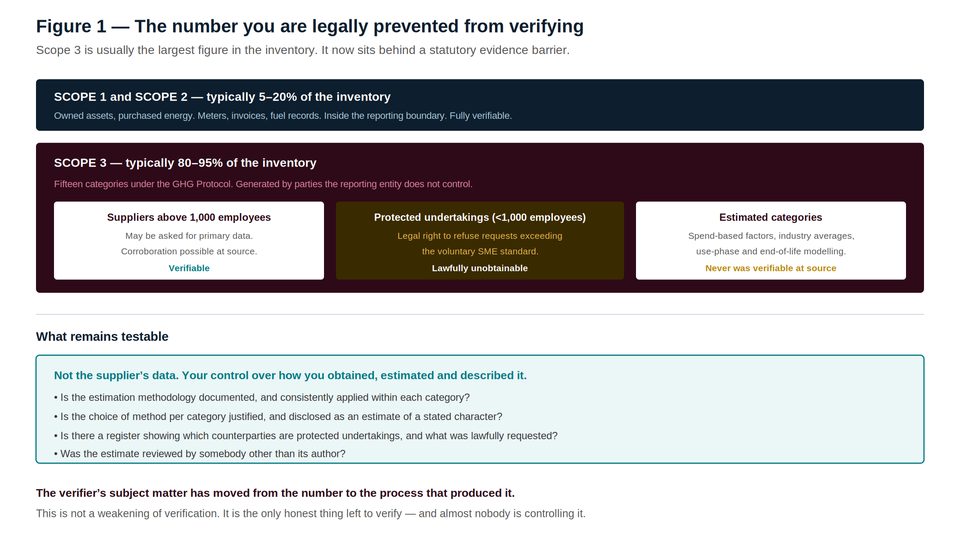960x540 pixels.
Task: Click the estimation methodology documented bullet
Action: tap(262, 397)
